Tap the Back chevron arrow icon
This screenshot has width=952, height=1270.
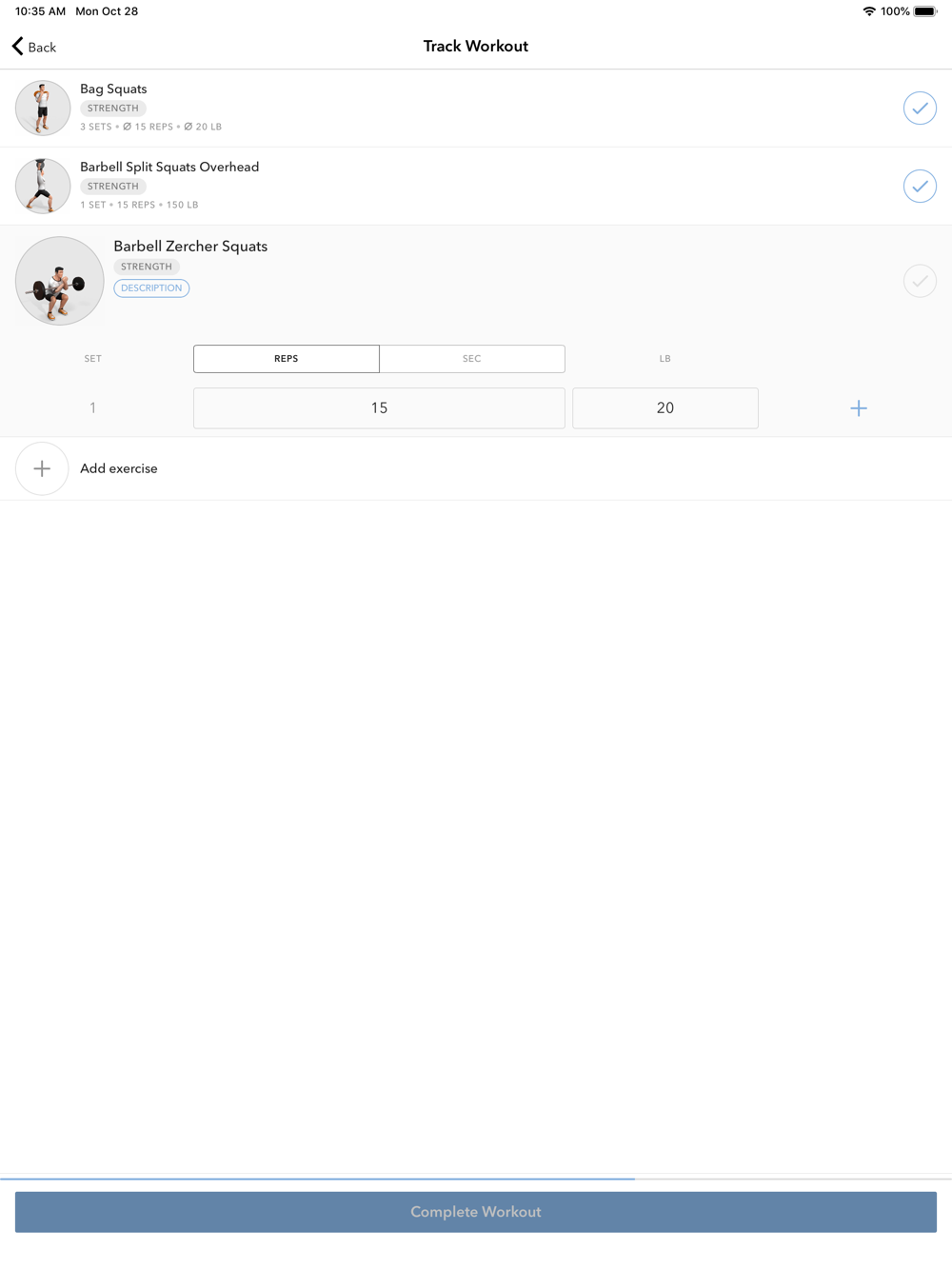(x=17, y=46)
